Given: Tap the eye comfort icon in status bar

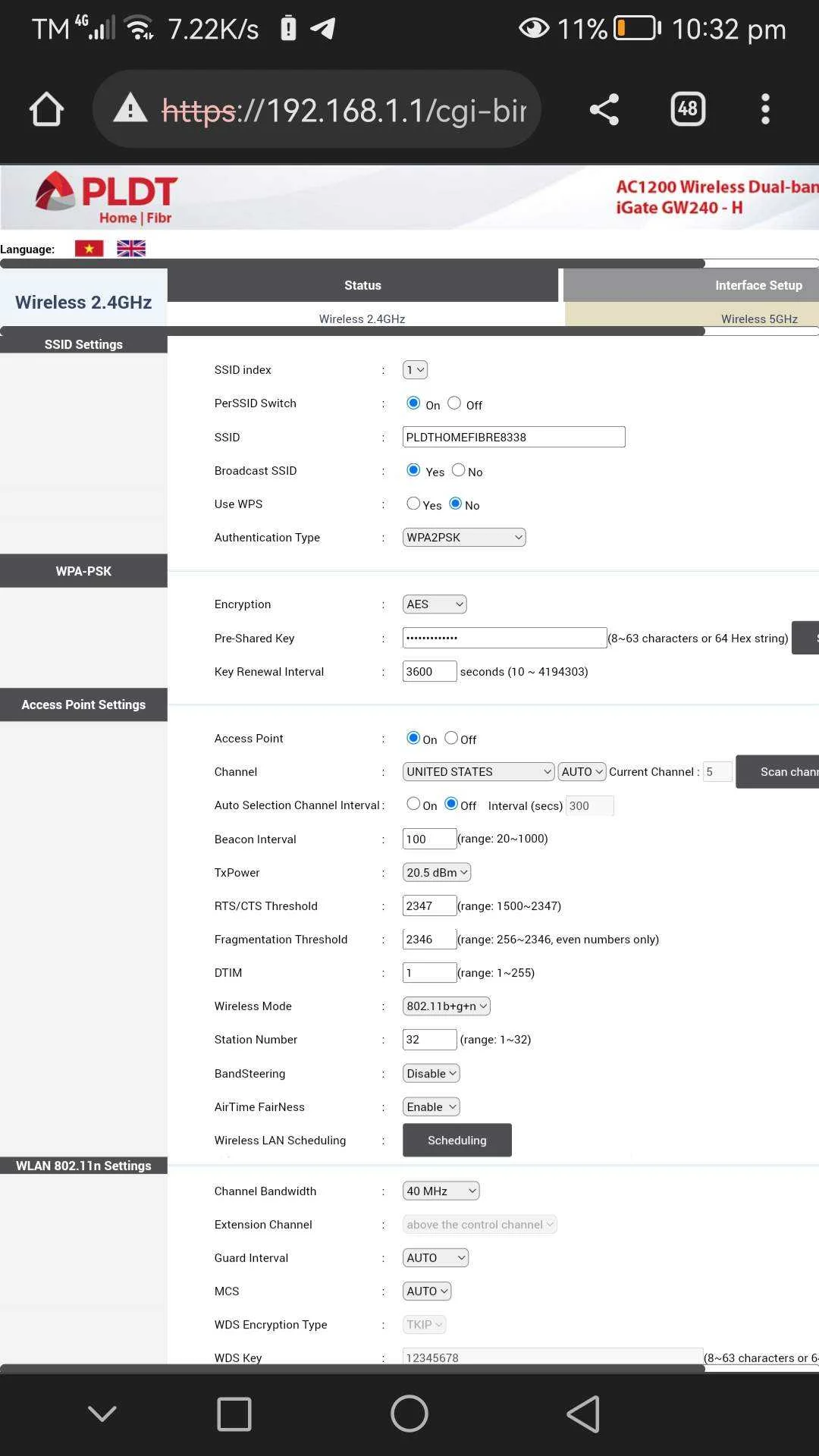Looking at the screenshot, I should (x=534, y=29).
